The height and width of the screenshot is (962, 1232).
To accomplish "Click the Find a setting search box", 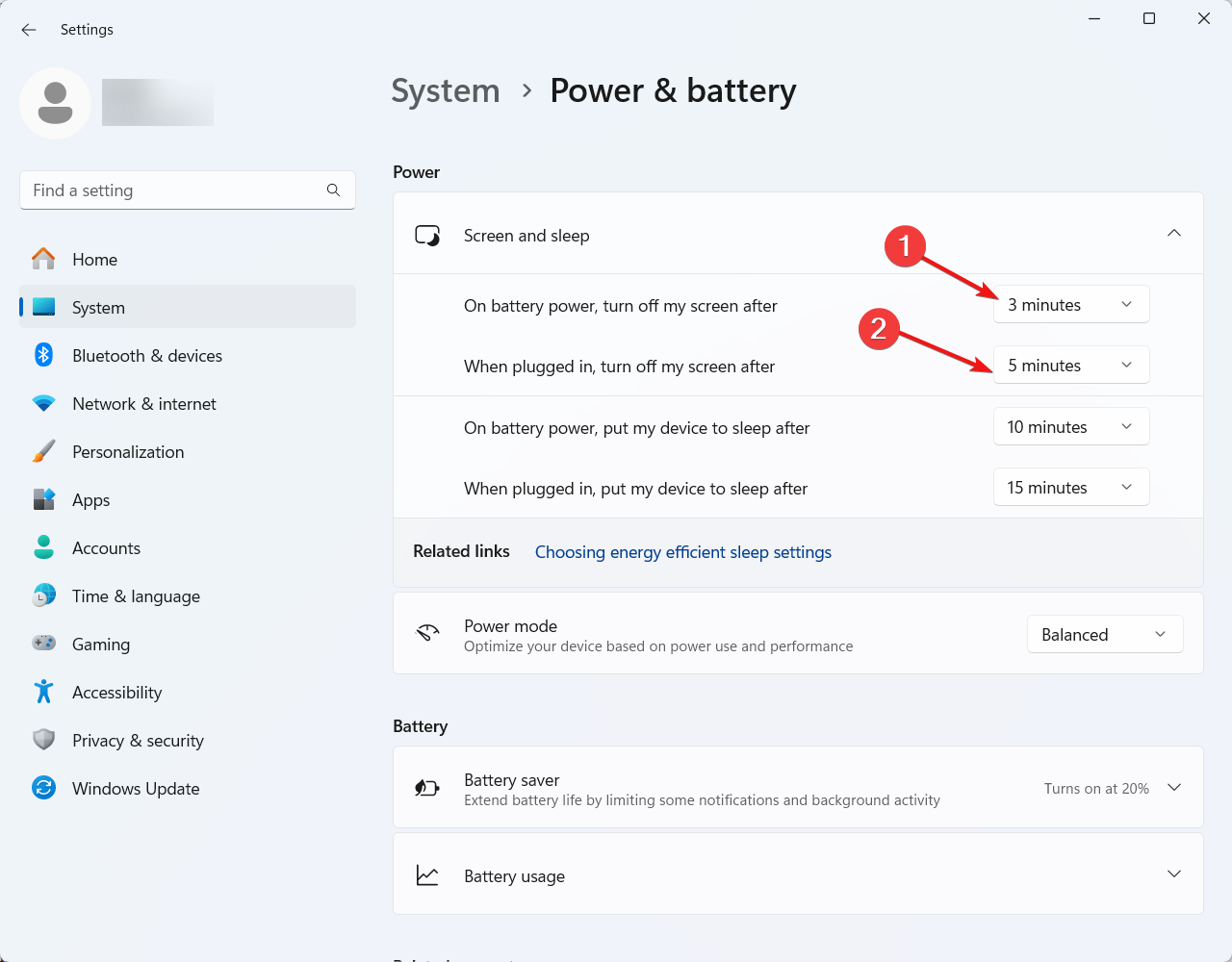I will coord(188,190).
